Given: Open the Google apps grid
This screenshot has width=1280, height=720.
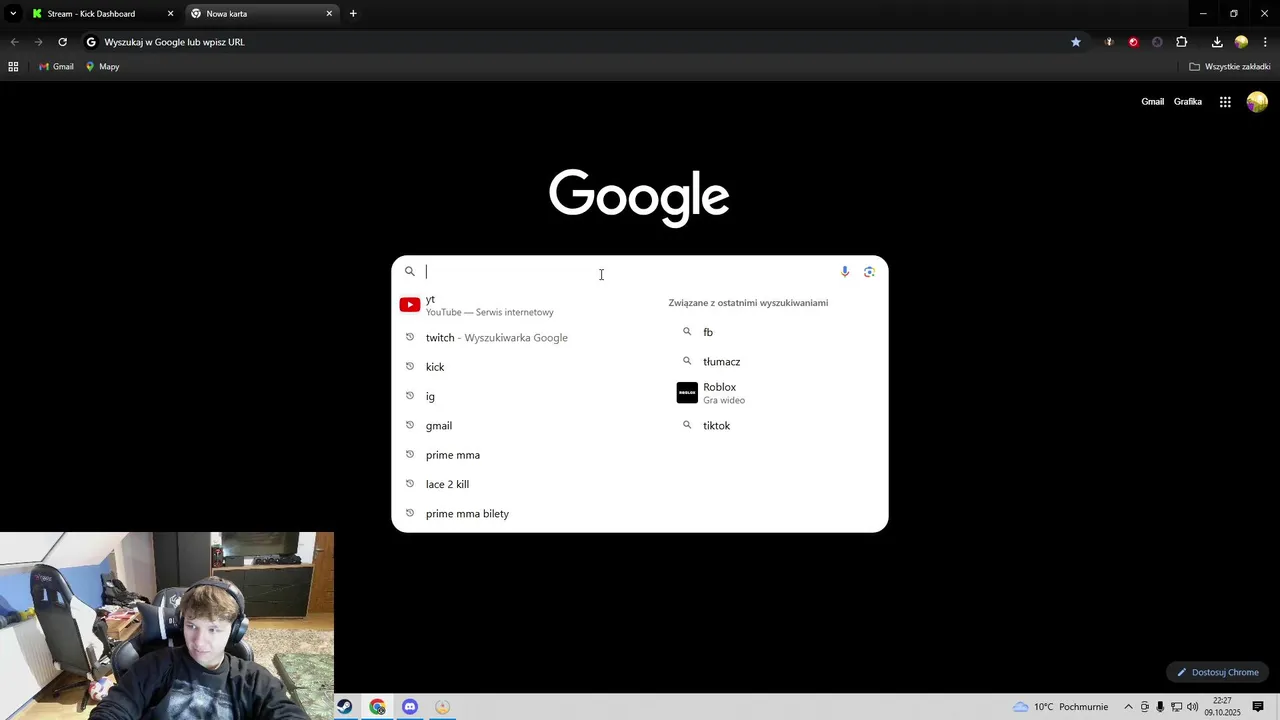Looking at the screenshot, I should (1225, 101).
